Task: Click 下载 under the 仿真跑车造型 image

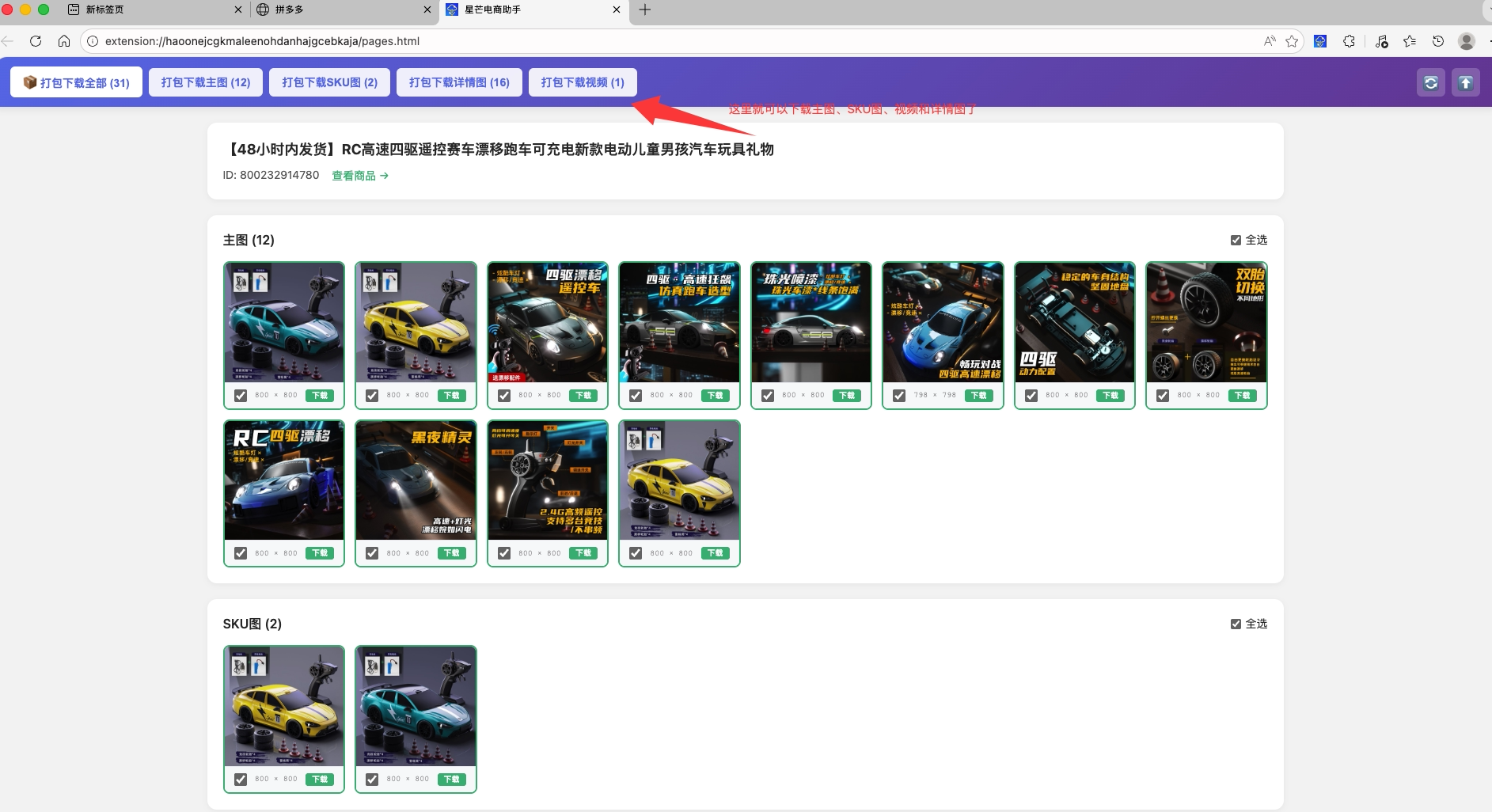Action: [x=716, y=396]
